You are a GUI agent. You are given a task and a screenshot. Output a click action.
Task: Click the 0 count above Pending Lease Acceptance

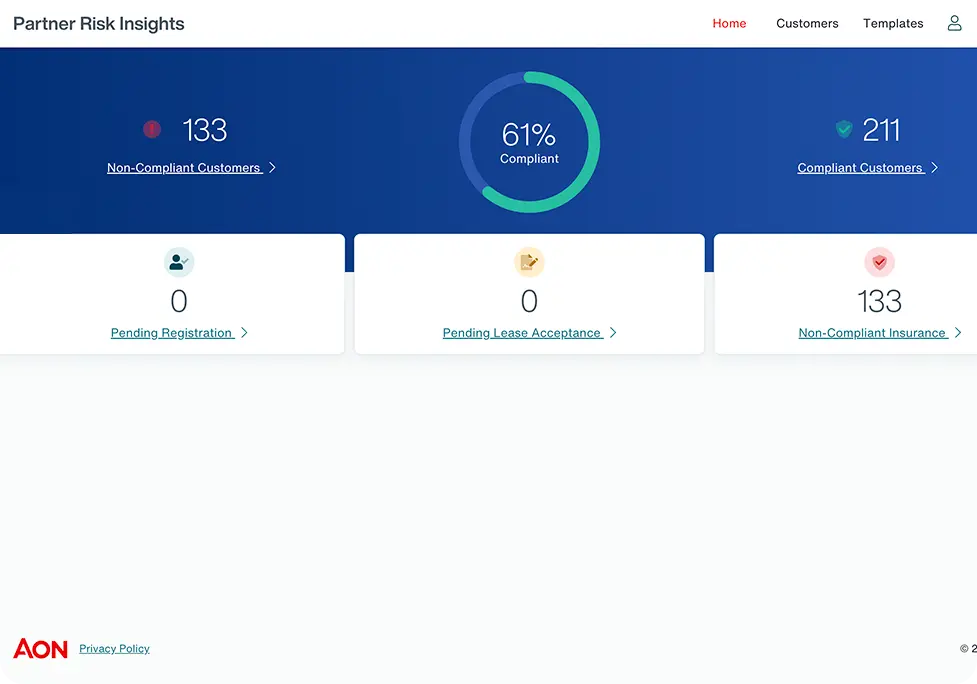[529, 301]
